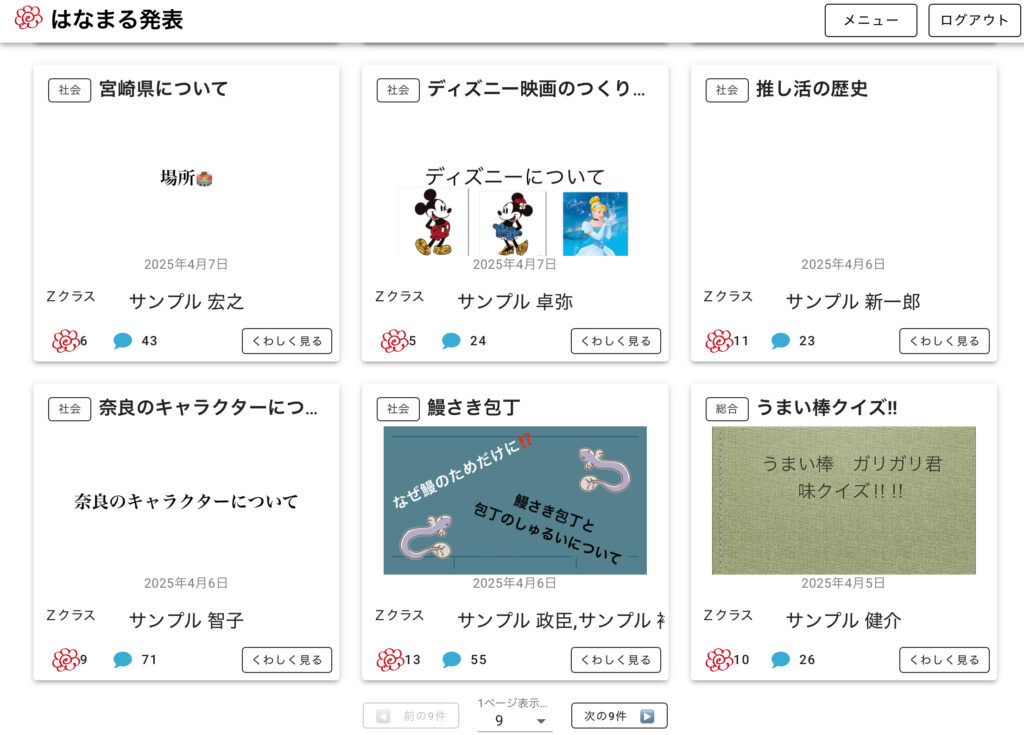Click hanamaru flower icon on 推し活の歴史 card
The image size is (1024, 735).
click(718, 340)
